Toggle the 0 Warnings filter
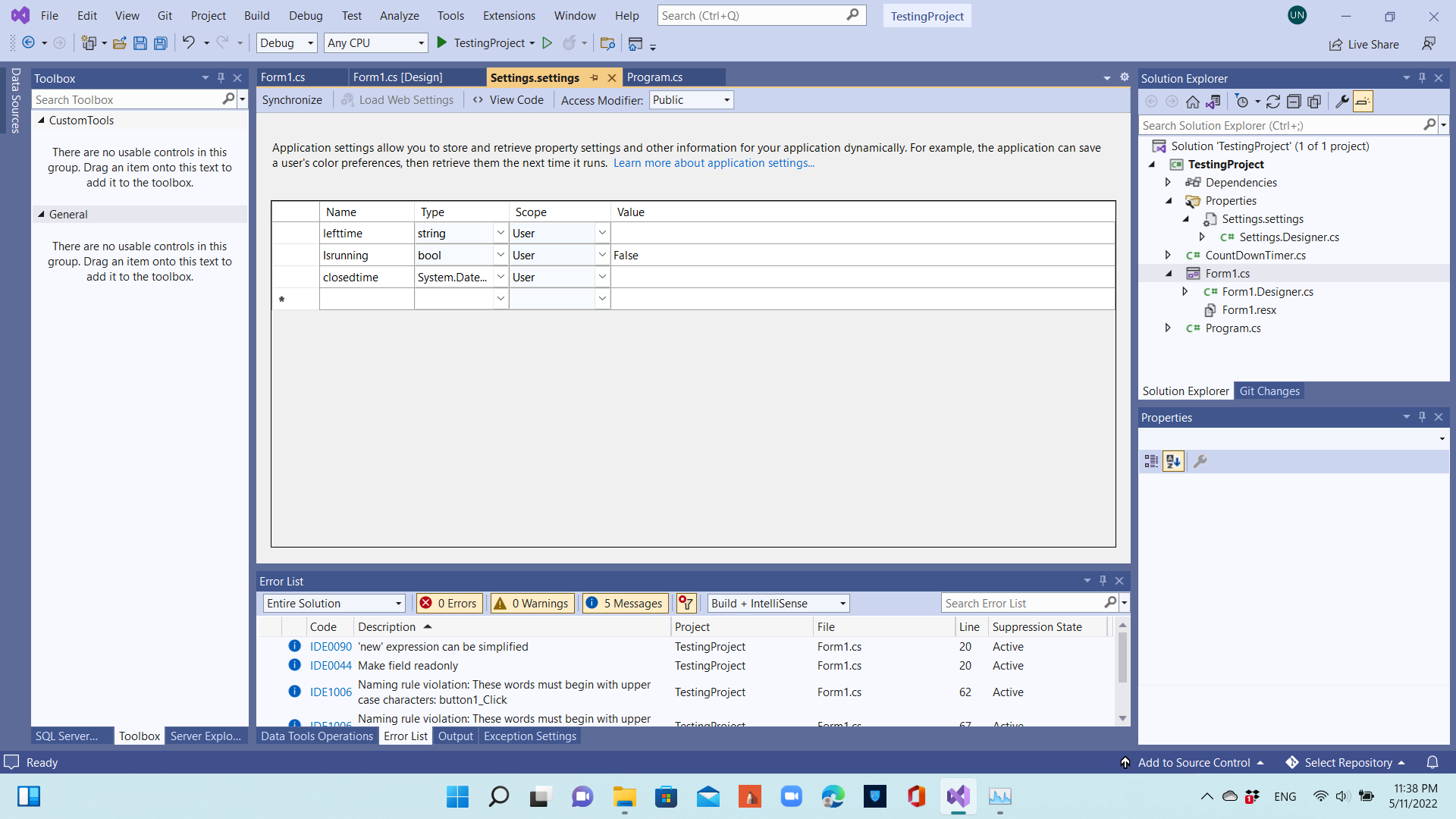This screenshot has height=819, width=1456. (532, 603)
